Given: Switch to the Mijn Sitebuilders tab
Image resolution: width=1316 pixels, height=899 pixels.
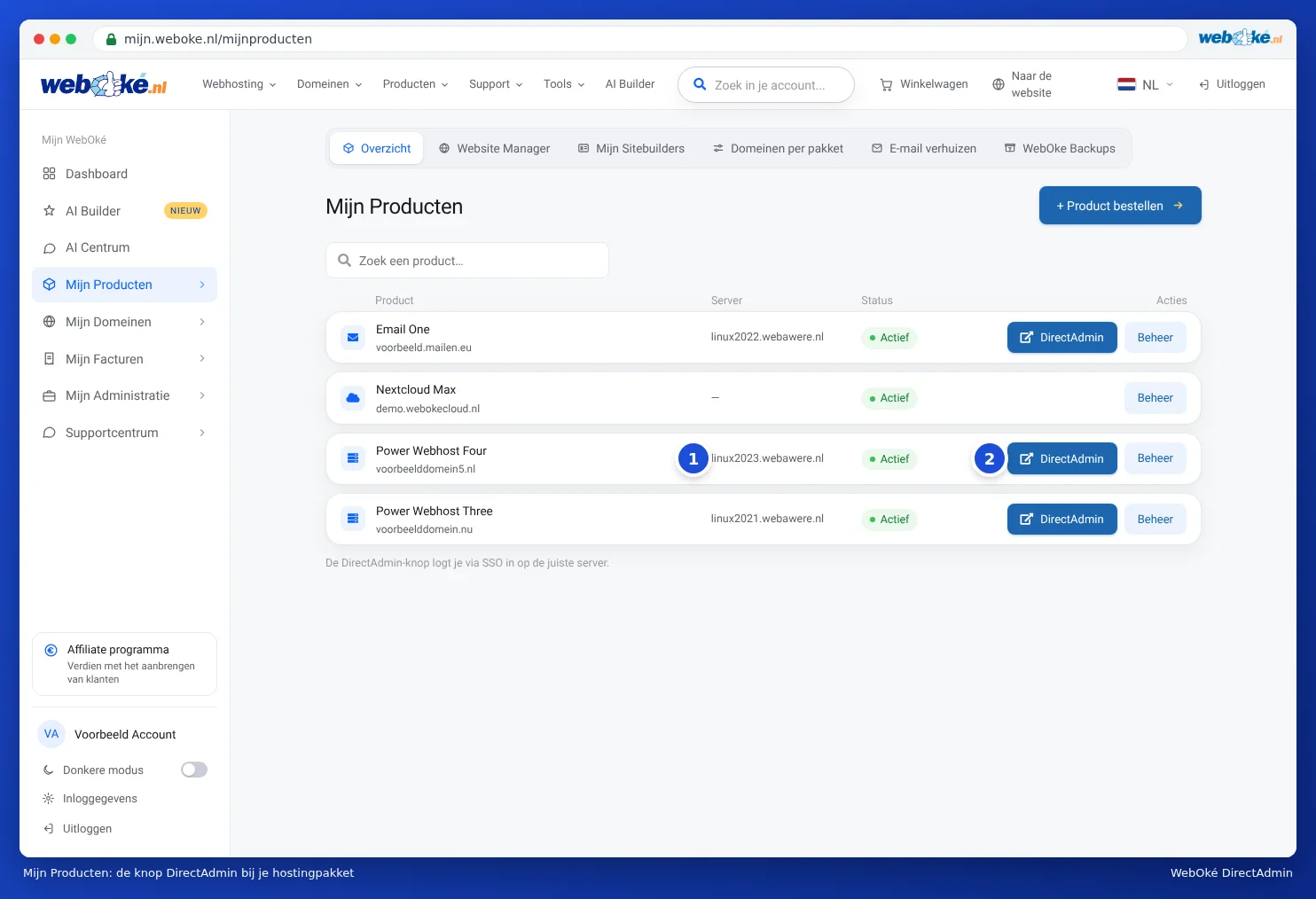Looking at the screenshot, I should click(631, 149).
